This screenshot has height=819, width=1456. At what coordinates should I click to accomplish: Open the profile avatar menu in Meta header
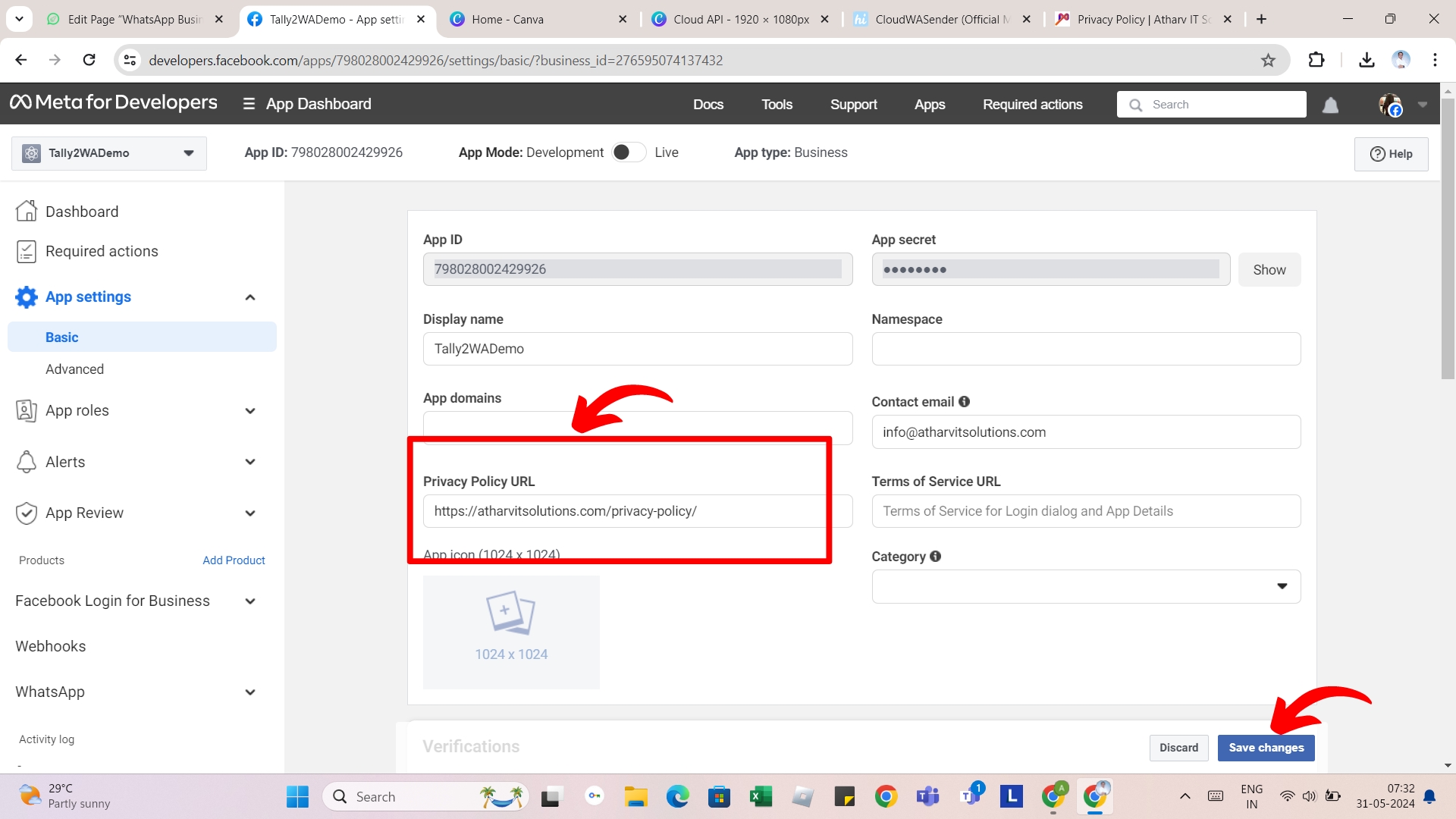click(x=1390, y=105)
